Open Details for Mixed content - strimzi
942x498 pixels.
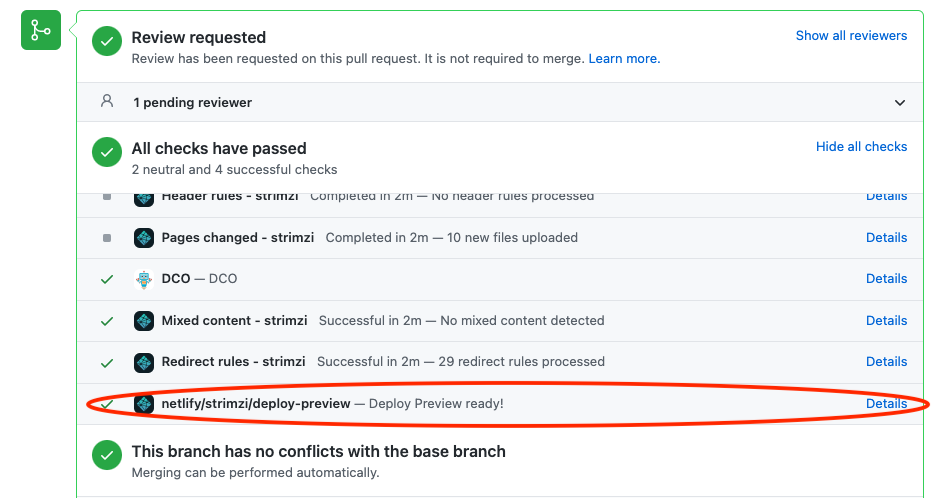(x=886, y=320)
